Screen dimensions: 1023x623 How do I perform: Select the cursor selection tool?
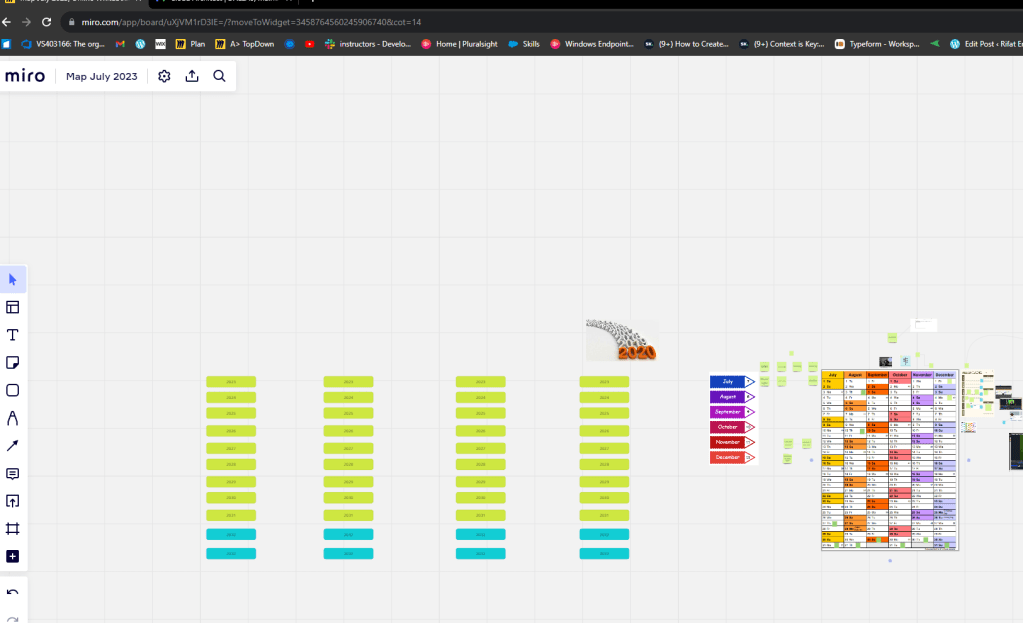coord(12,280)
